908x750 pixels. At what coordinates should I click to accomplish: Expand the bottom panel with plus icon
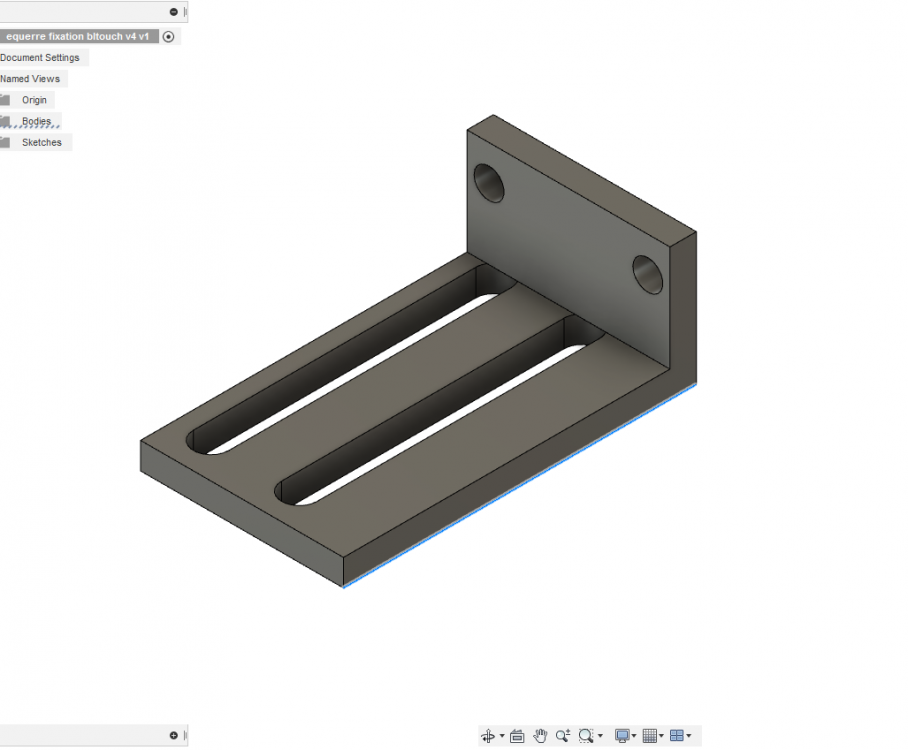[x=174, y=736]
